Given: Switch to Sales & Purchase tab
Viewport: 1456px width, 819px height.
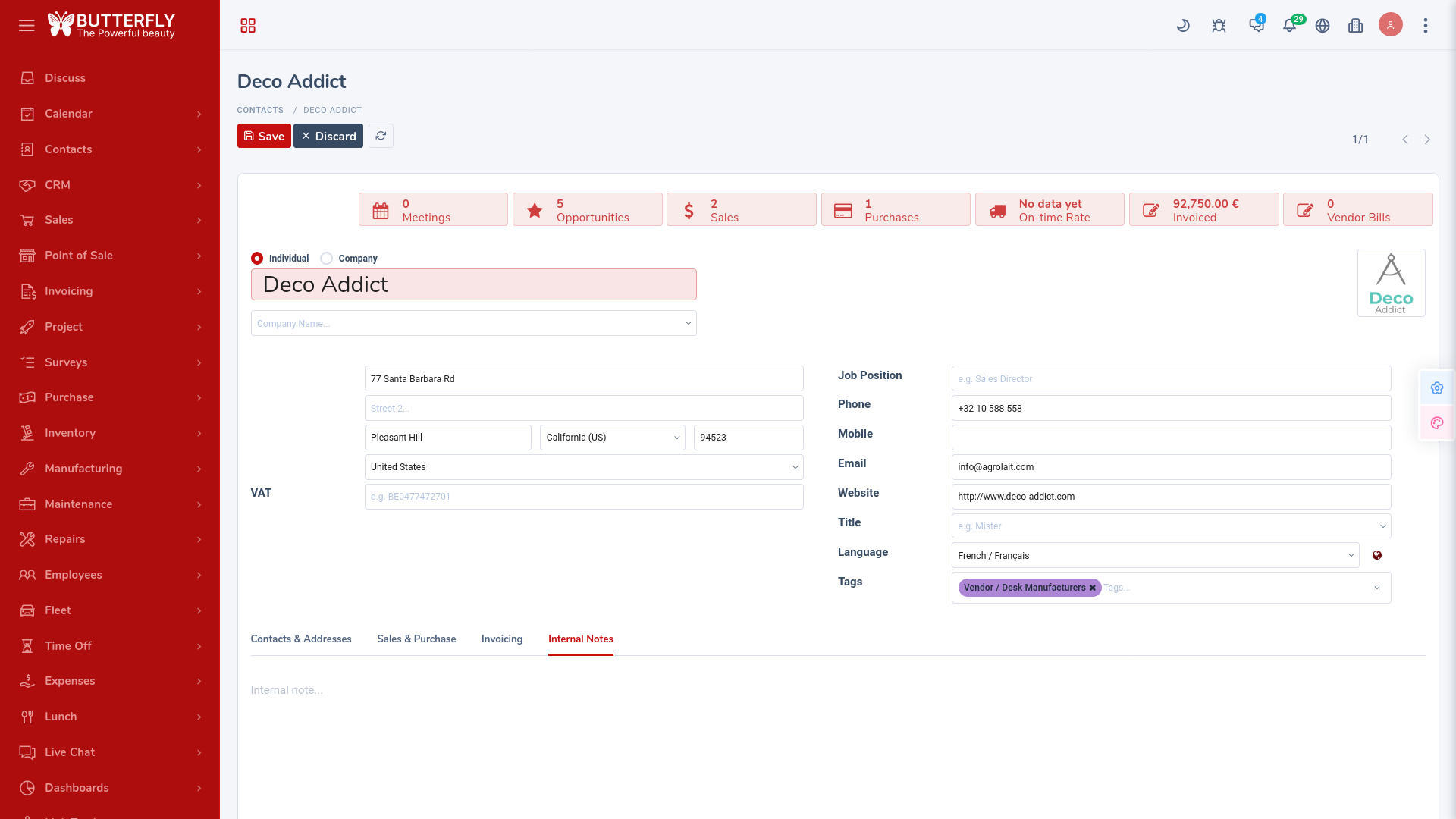Looking at the screenshot, I should (416, 639).
